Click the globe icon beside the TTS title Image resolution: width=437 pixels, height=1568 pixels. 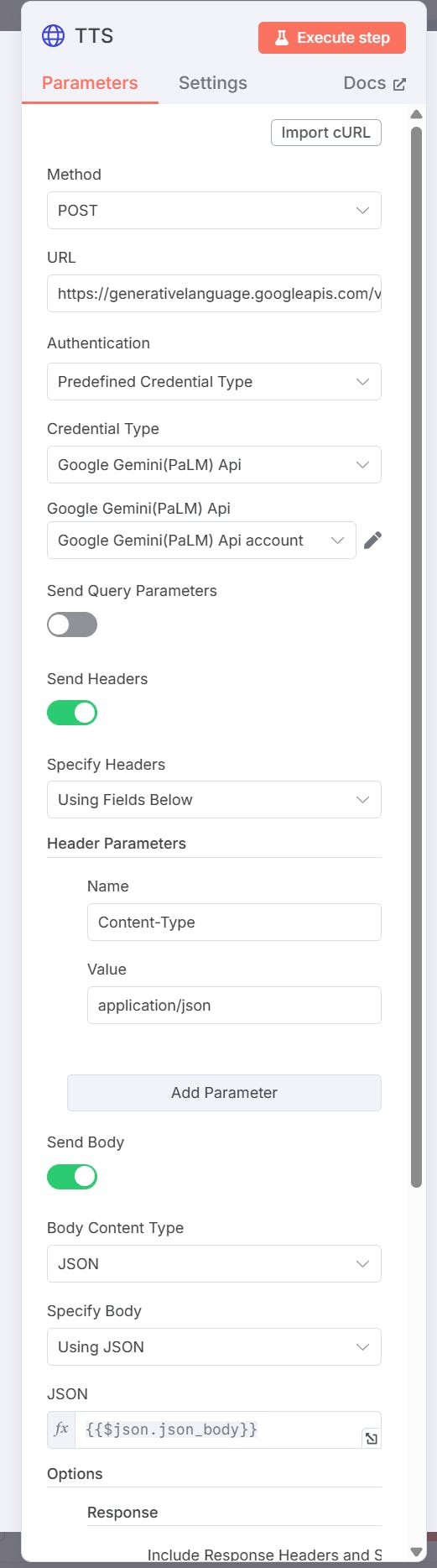53,36
